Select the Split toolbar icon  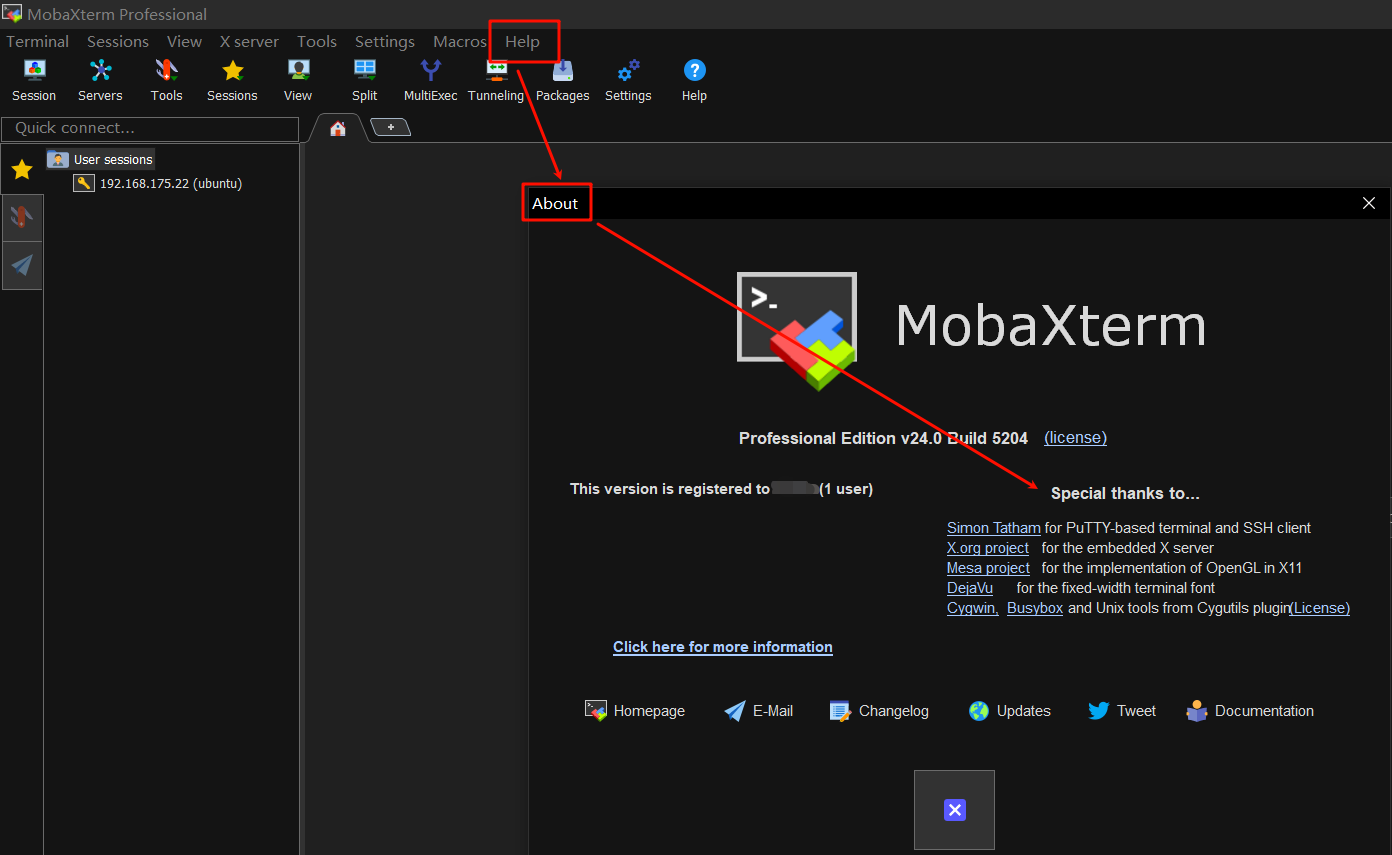tap(364, 80)
